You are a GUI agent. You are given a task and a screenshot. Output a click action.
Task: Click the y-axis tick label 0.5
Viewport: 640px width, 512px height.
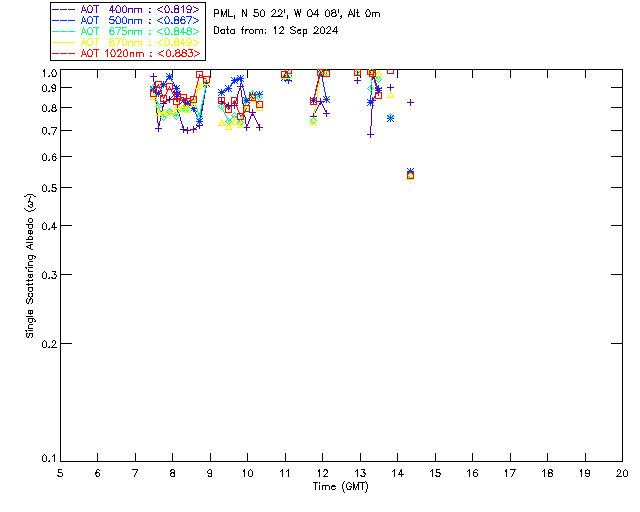tap(46, 188)
